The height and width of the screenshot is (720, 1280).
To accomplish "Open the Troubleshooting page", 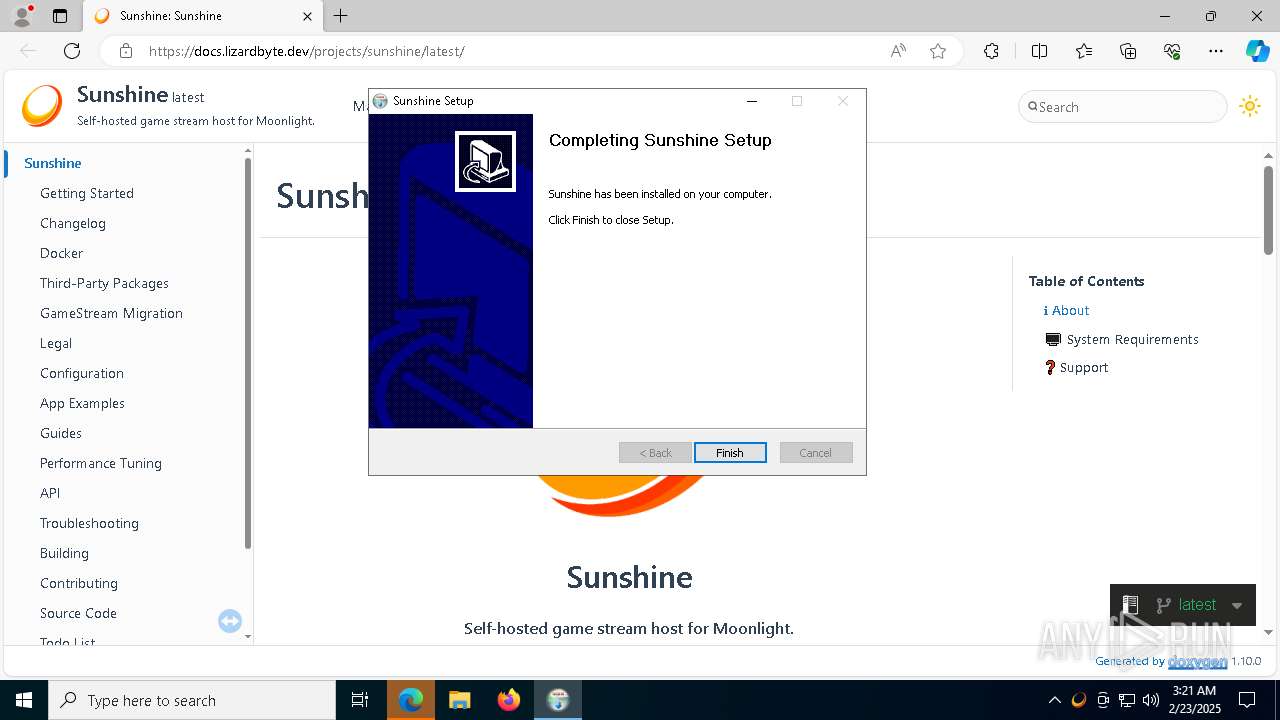I will (89, 523).
